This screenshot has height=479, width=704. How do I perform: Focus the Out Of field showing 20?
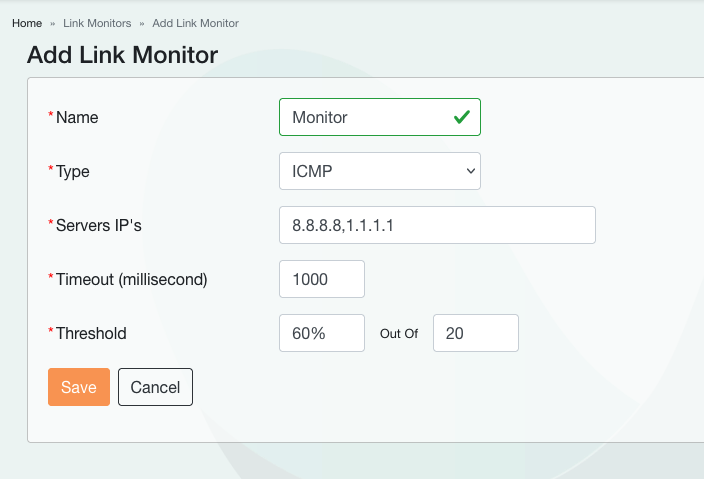(x=475, y=333)
